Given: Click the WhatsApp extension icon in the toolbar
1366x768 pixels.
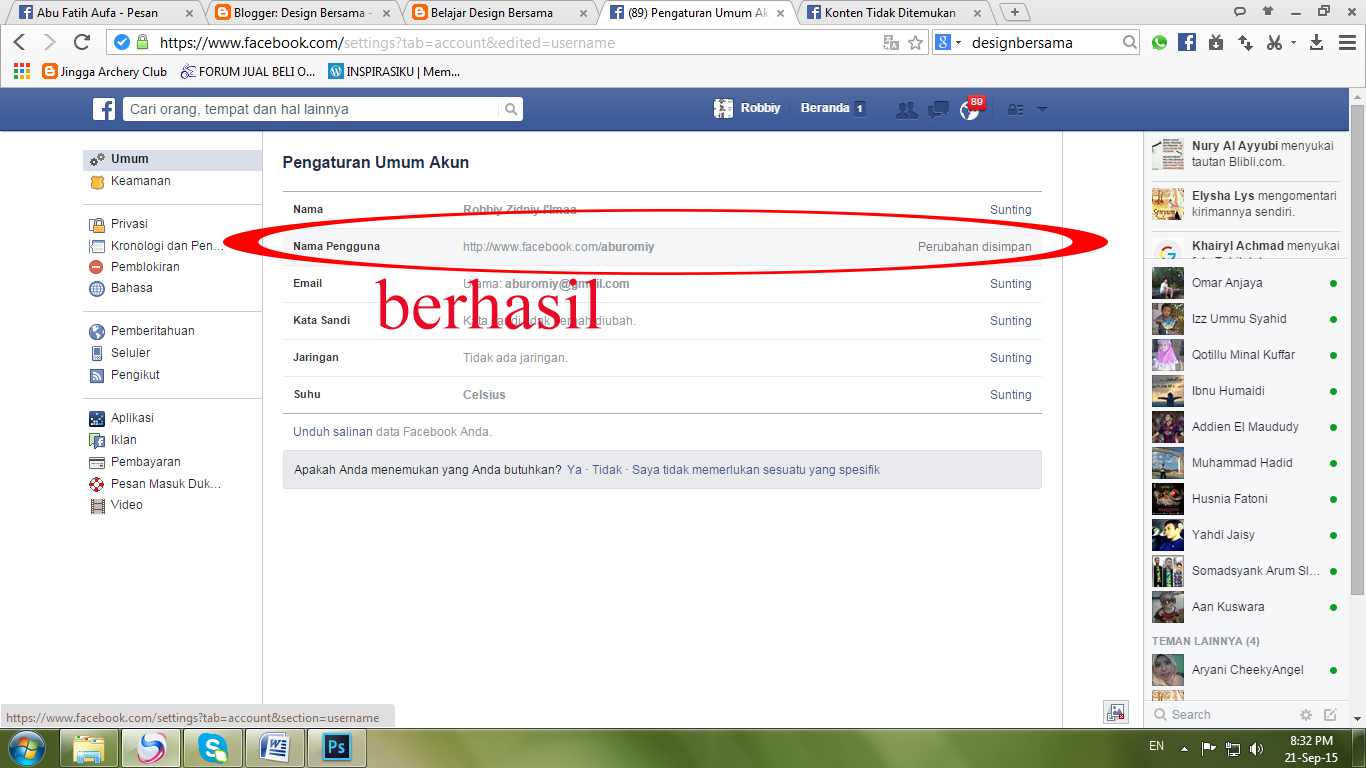Looking at the screenshot, I should pos(1159,44).
